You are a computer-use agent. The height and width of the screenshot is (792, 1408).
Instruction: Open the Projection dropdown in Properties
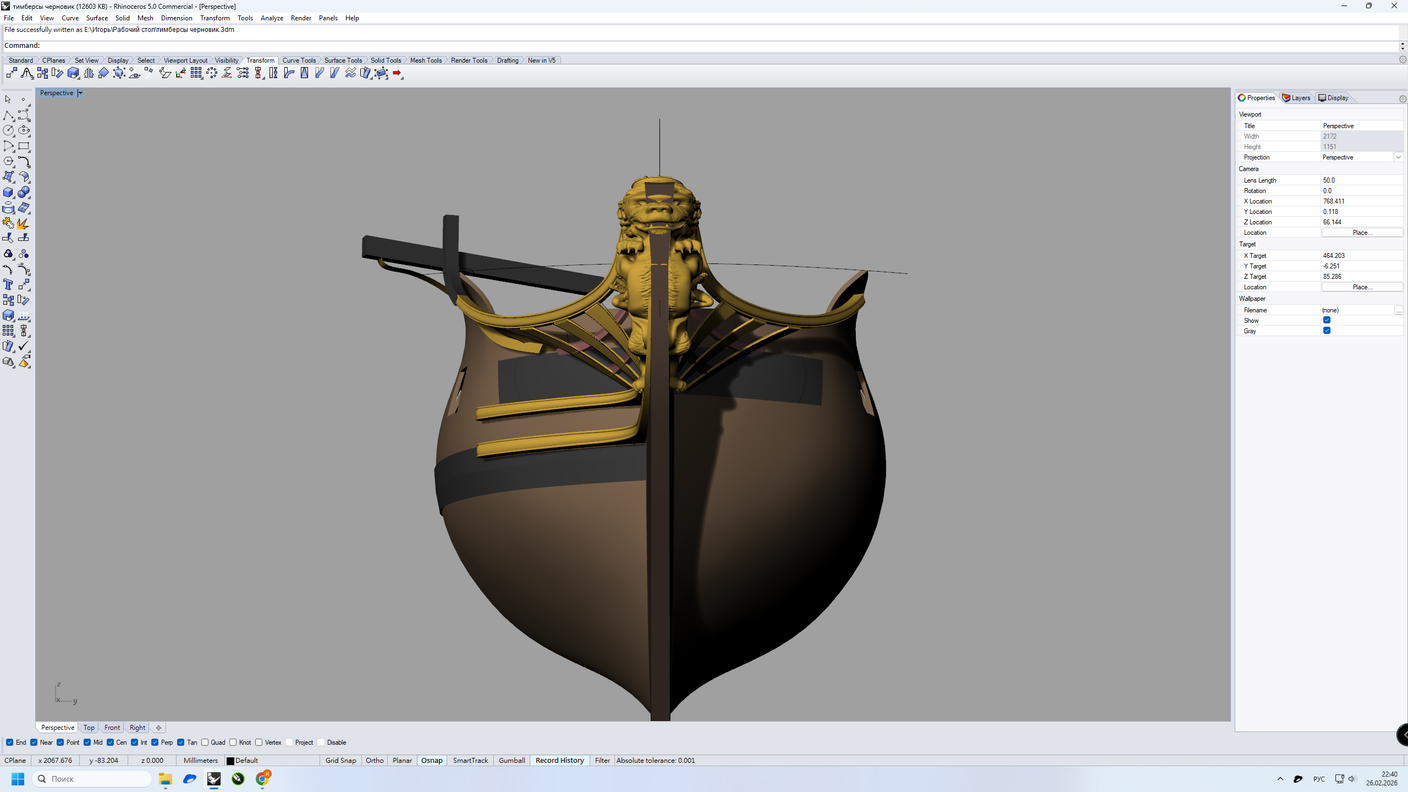[x=1397, y=157]
